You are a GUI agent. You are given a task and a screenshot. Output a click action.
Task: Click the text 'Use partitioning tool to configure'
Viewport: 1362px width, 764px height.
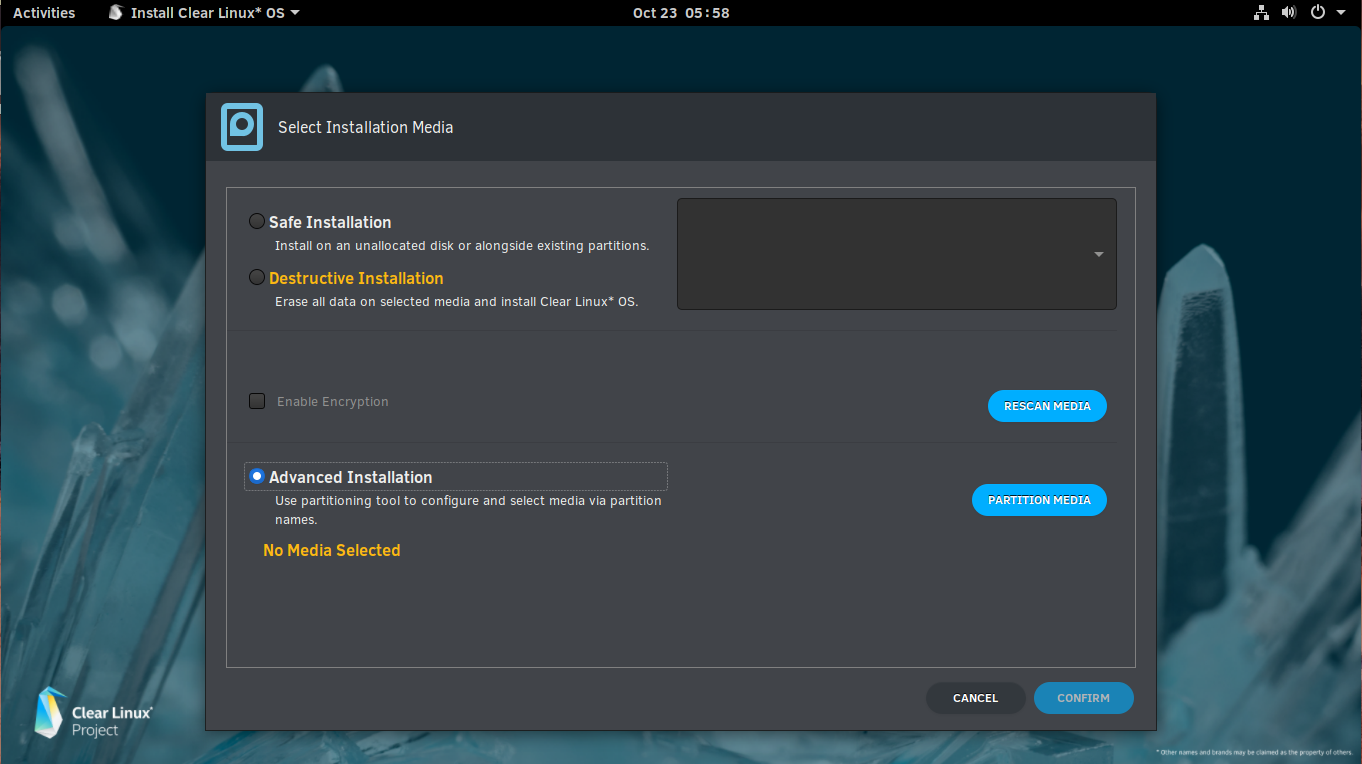pyautogui.click(x=377, y=500)
